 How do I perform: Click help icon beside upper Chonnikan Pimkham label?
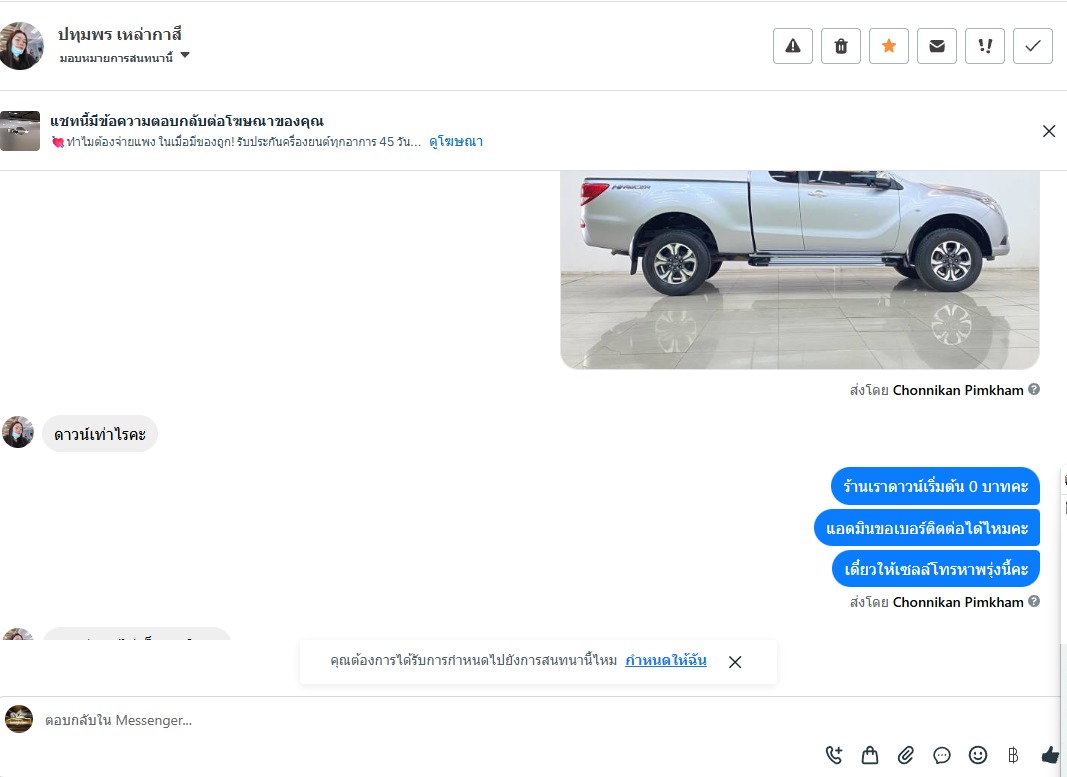click(1034, 389)
